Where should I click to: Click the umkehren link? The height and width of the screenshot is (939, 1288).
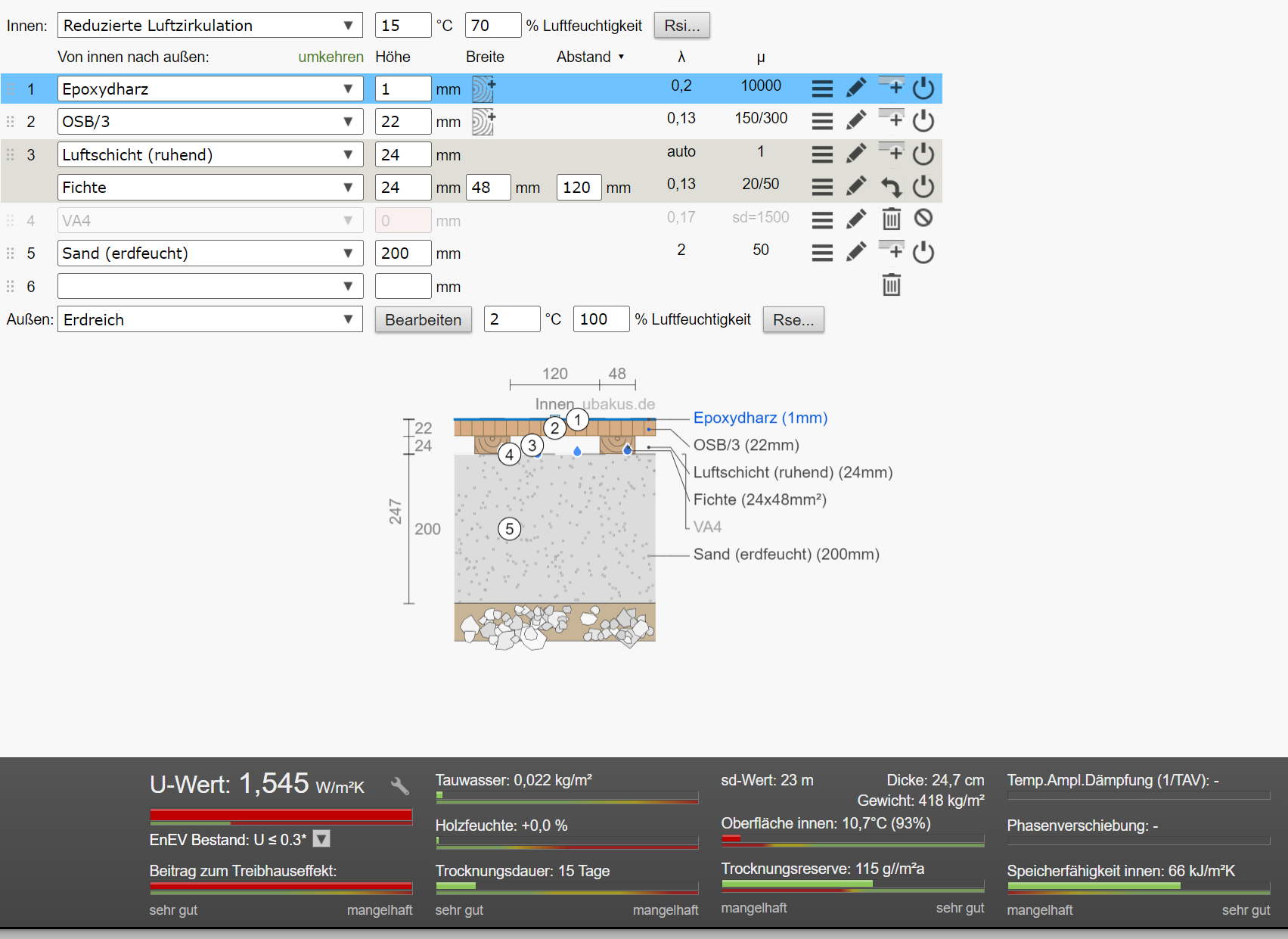pyautogui.click(x=331, y=57)
